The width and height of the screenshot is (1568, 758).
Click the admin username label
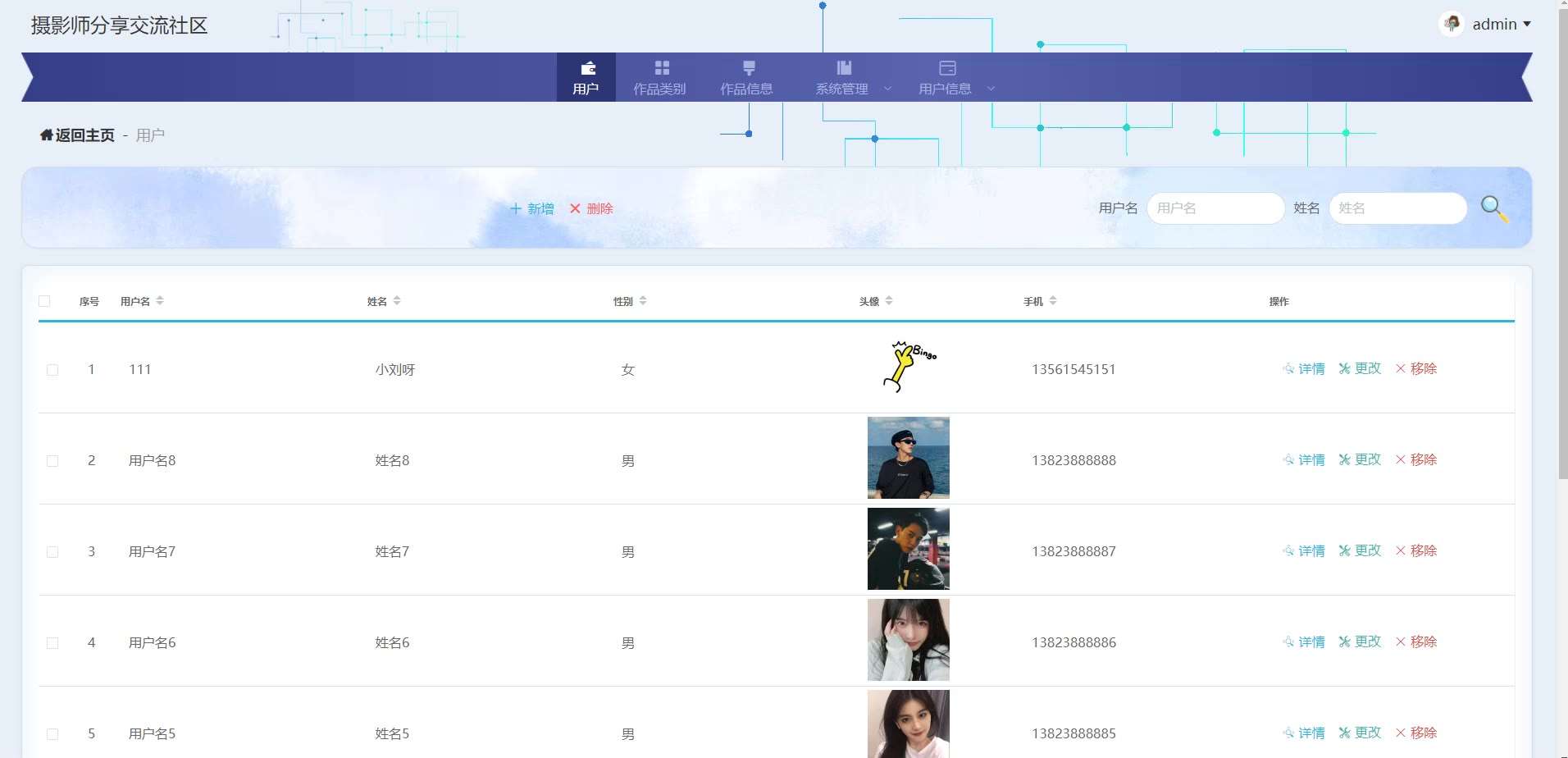point(1494,25)
